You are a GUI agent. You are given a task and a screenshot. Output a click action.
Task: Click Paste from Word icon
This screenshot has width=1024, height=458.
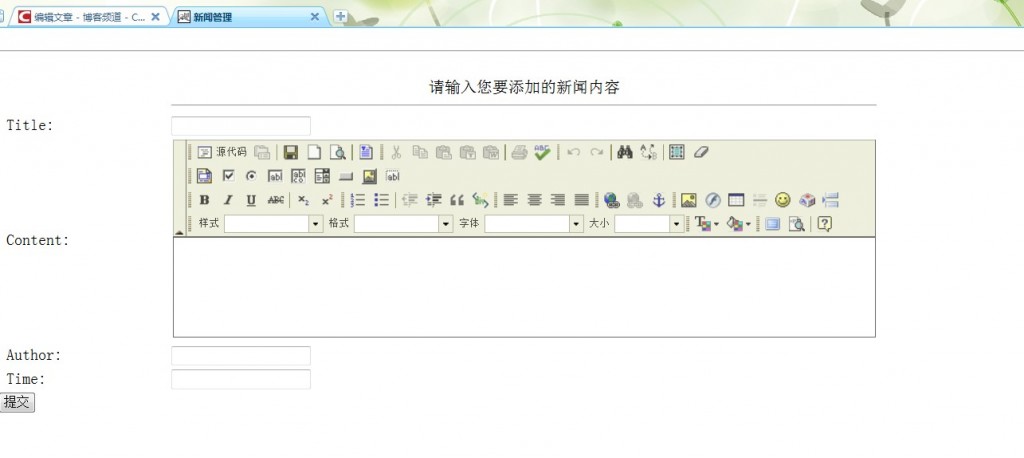[x=491, y=152]
